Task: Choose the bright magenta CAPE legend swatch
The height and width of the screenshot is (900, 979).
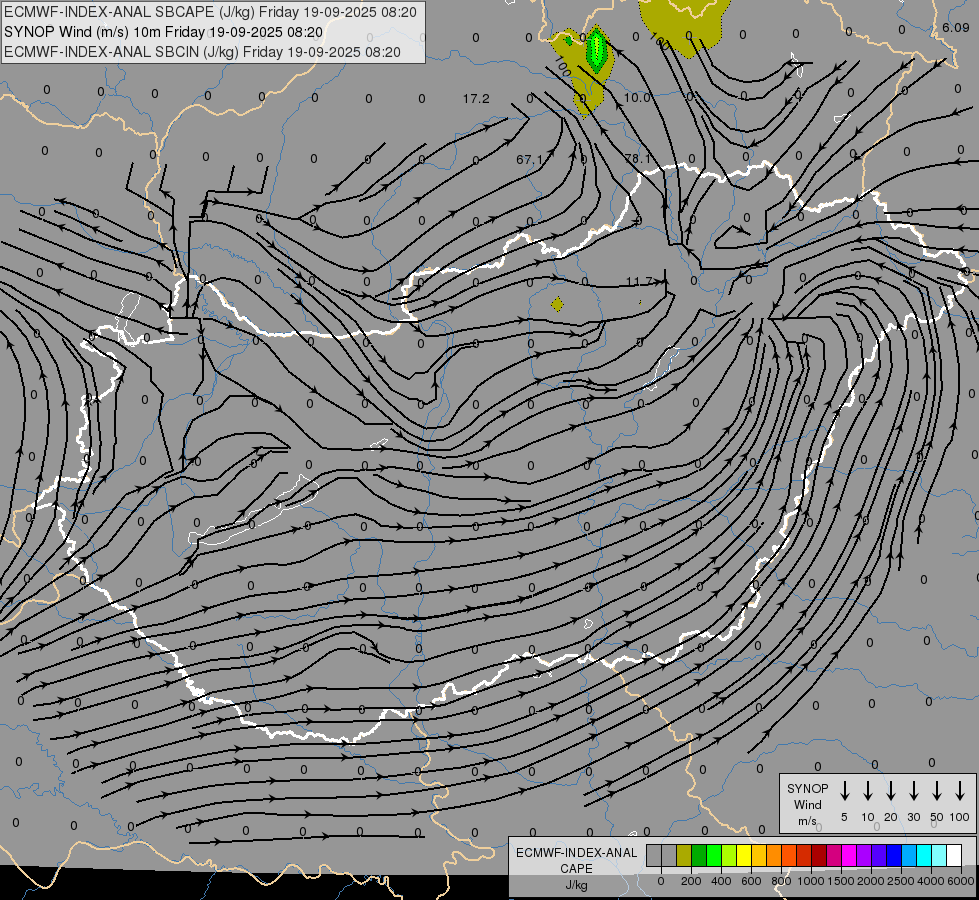Action: point(849,855)
